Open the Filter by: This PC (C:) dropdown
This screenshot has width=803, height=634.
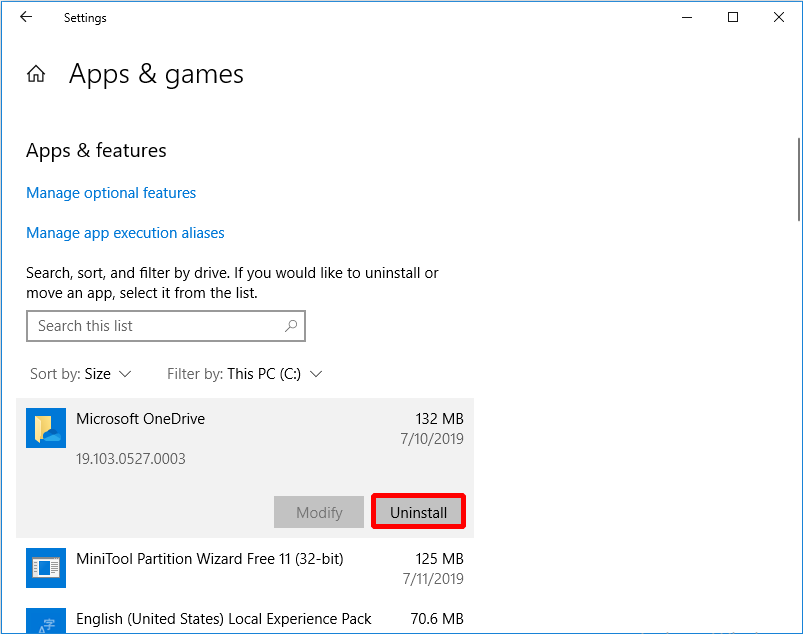click(x=245, y=374)
